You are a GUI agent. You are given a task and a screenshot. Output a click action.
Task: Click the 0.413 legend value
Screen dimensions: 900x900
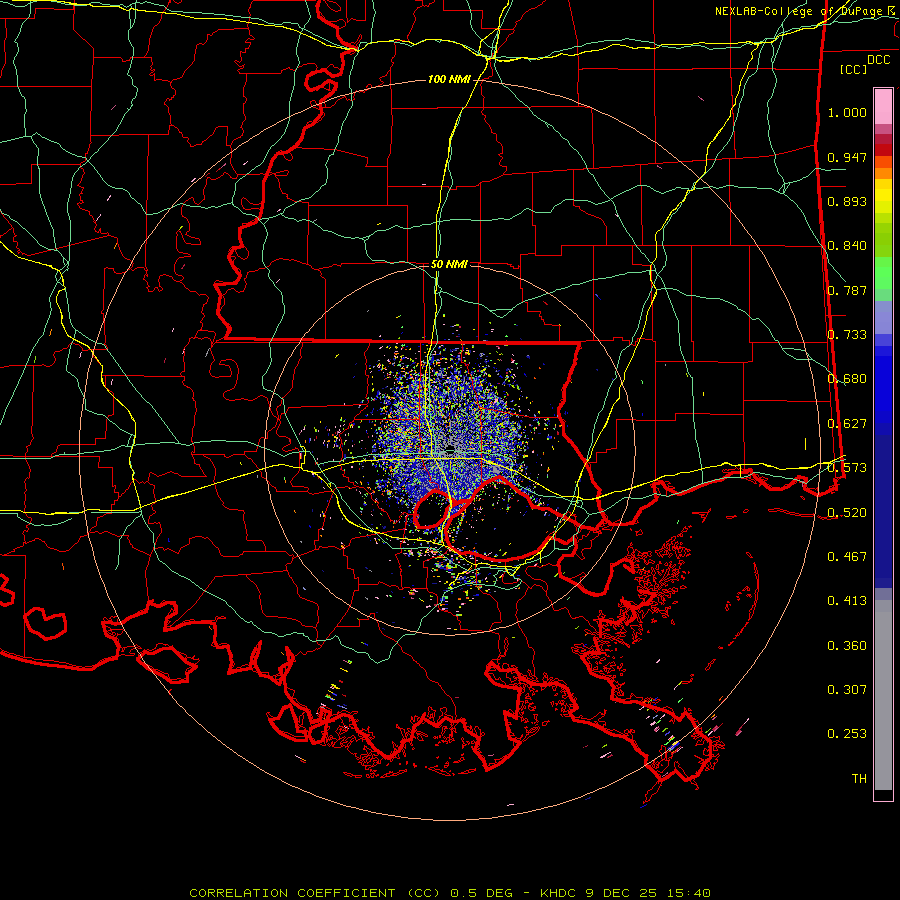847,601
